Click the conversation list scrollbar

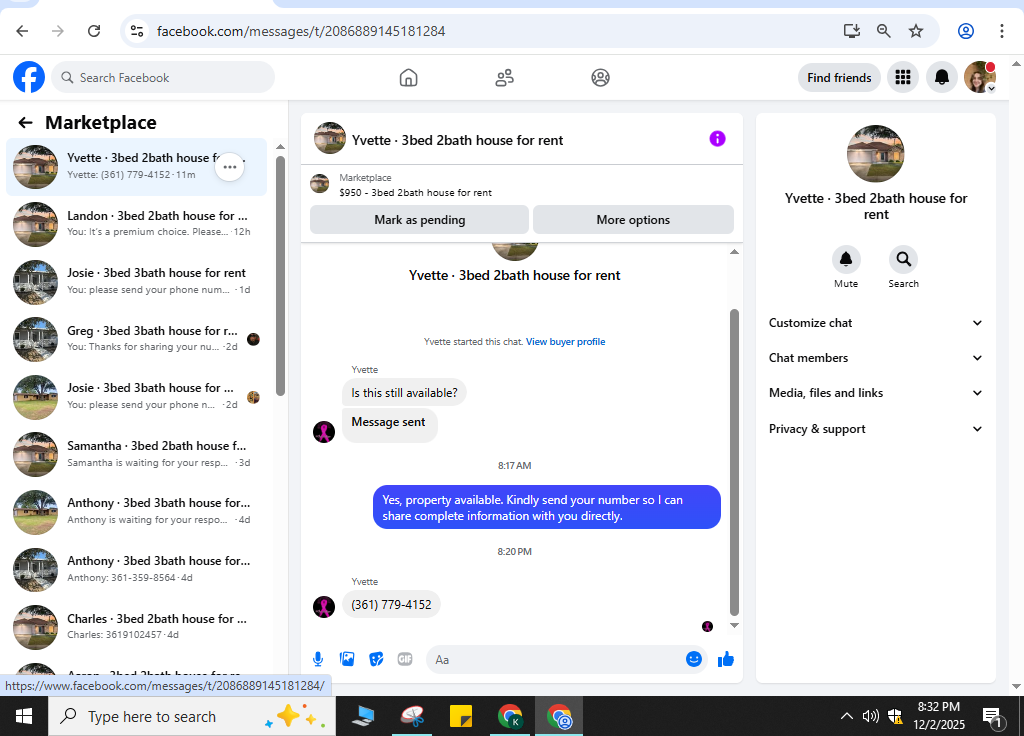(x=280, y=276)
